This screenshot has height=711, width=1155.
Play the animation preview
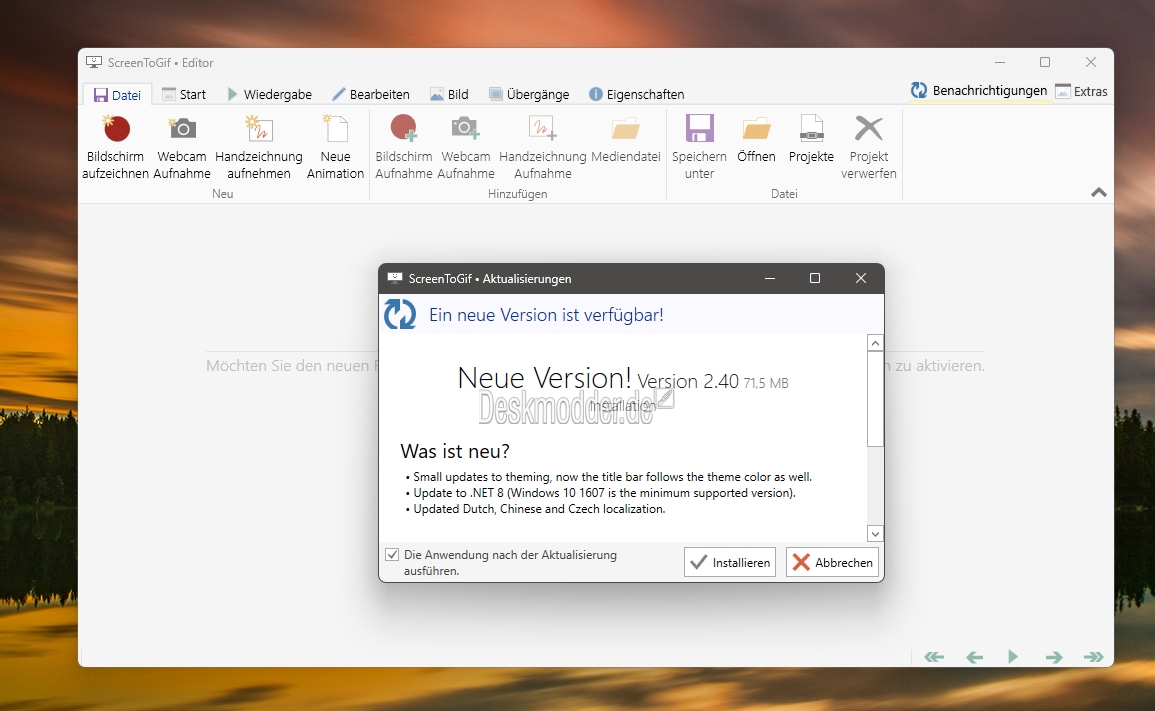tap(1014, 656)
